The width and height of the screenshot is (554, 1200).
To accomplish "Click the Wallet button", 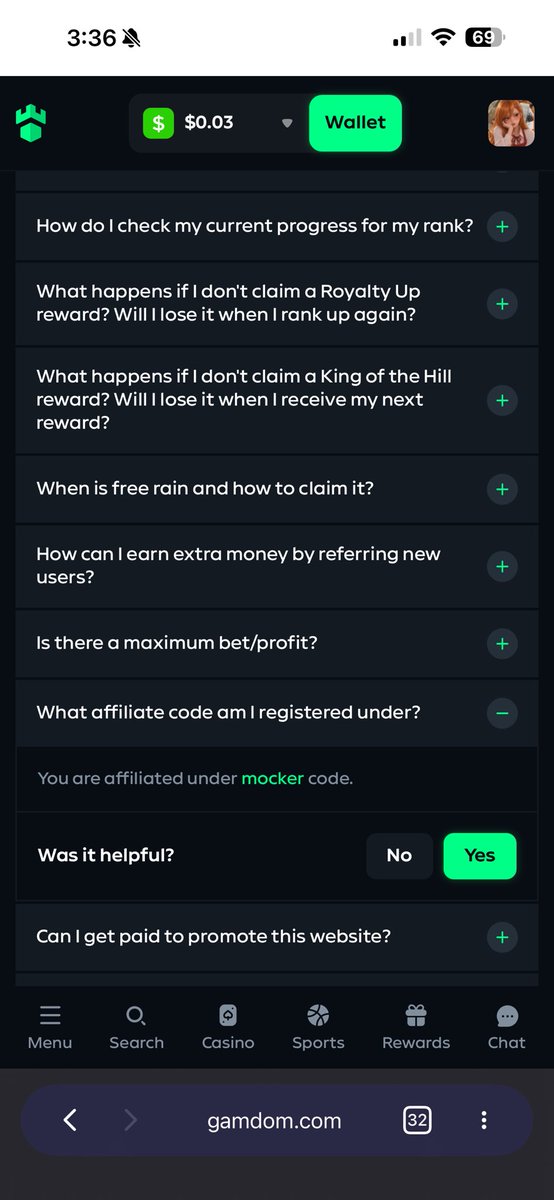I will pos(355,123).
